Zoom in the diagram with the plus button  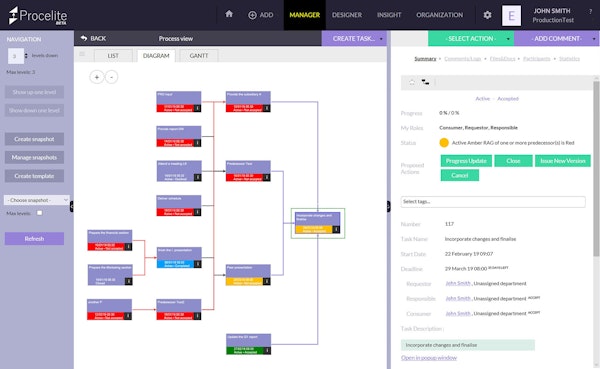click(x=97, y=77)
